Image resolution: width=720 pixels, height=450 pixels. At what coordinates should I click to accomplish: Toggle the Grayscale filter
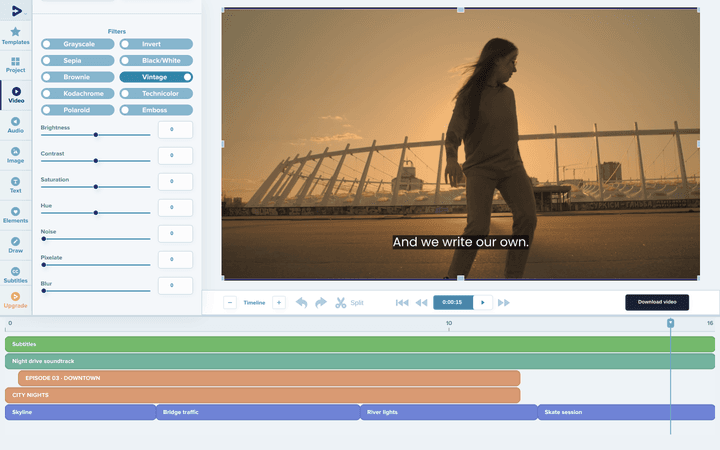point(78,44)
